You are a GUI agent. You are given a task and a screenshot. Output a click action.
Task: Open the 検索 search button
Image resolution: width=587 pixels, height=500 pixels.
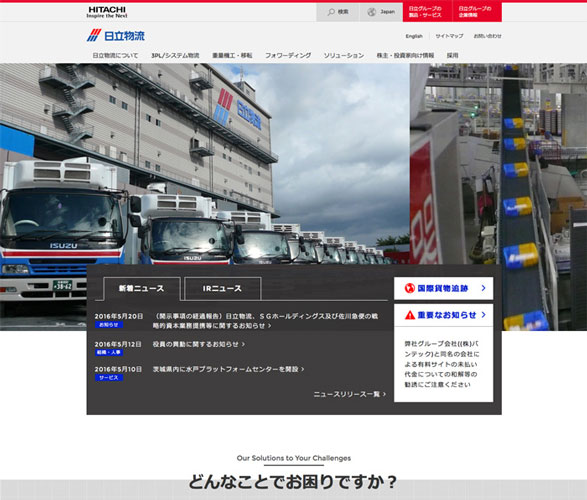point(338,12)
